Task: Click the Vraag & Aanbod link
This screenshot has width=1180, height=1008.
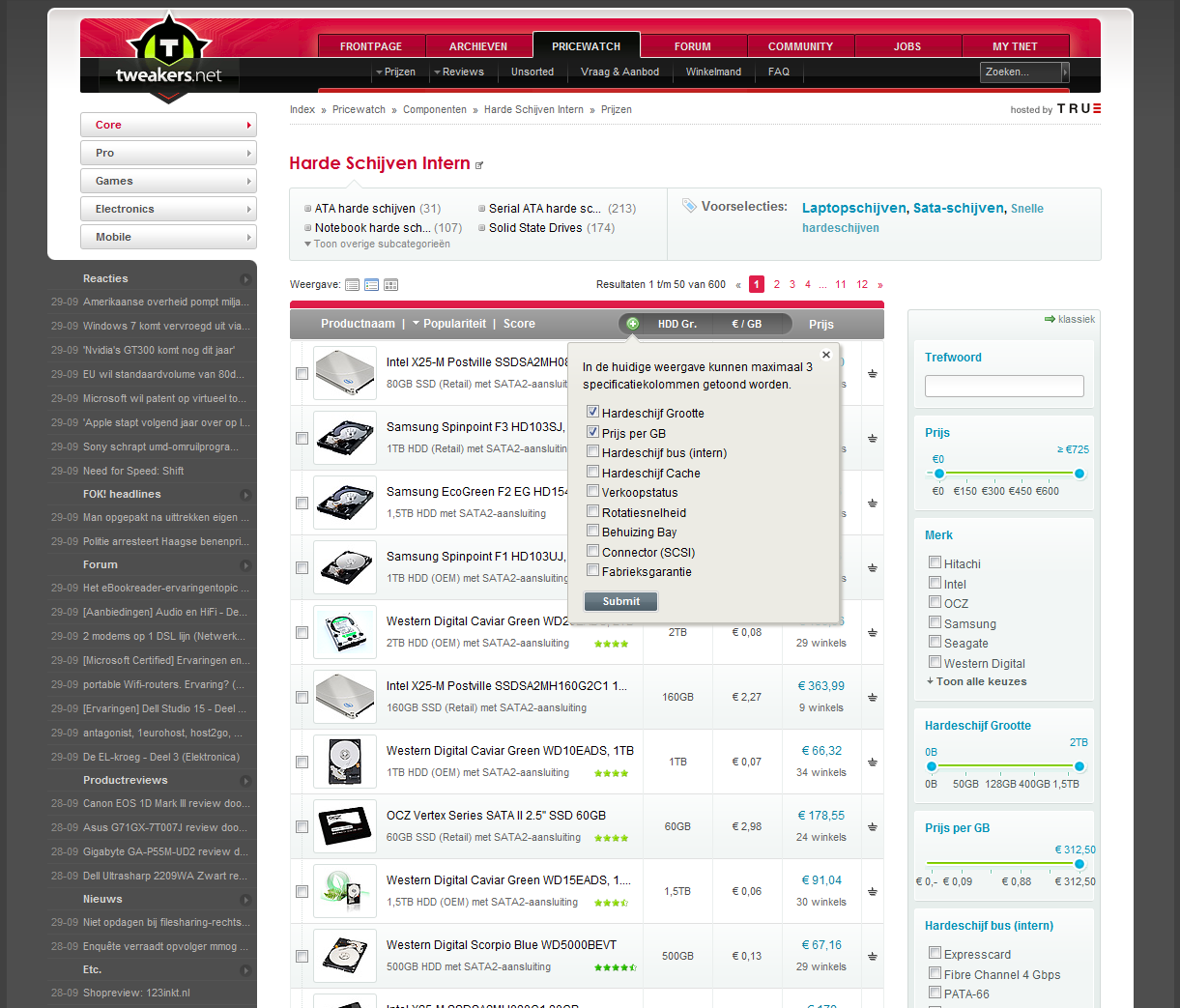Action: pyautogui.click(x=619, y=72)
